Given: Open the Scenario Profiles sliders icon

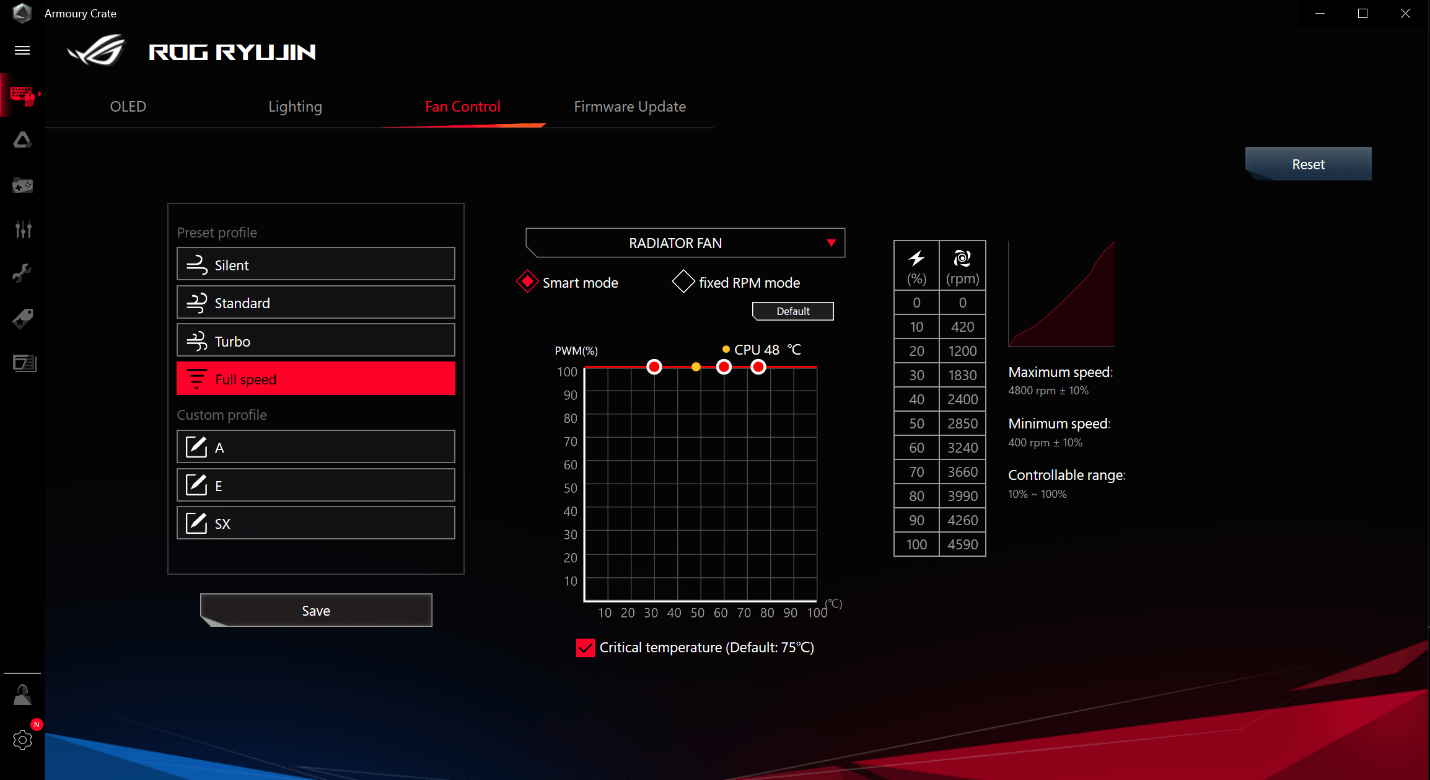Looking at the screenshot, I should click(23, 230).
